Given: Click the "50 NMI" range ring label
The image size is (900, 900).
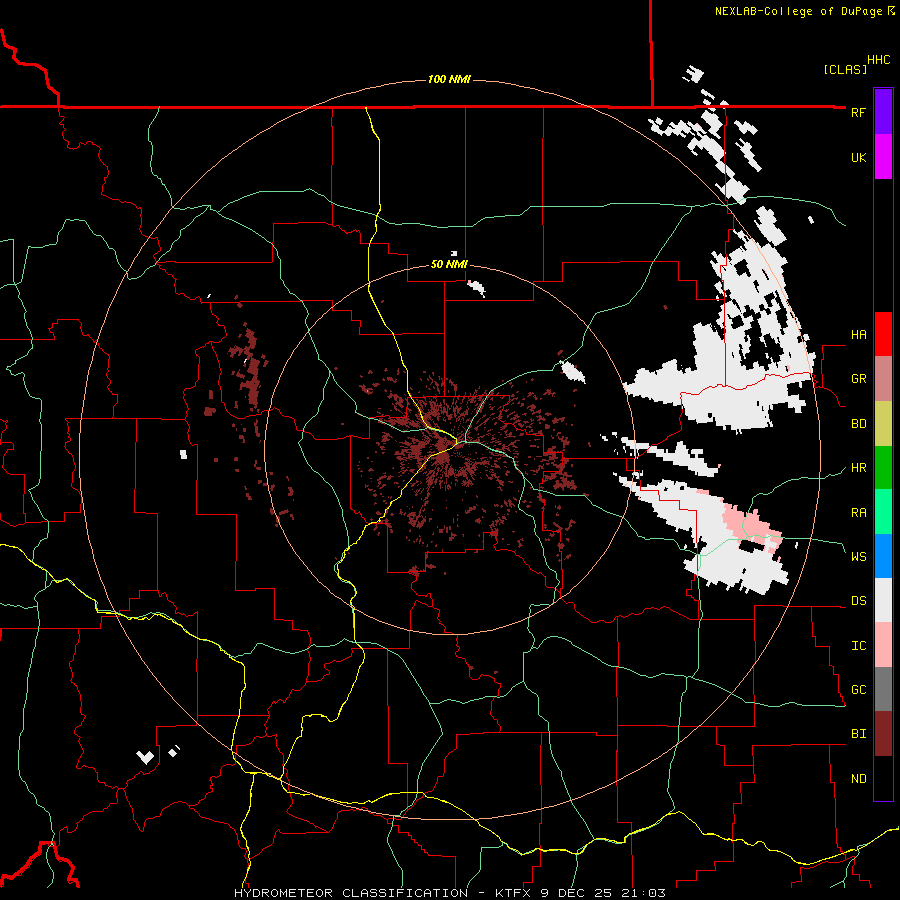Looking at the screenshot, I should tap(449, 265).
